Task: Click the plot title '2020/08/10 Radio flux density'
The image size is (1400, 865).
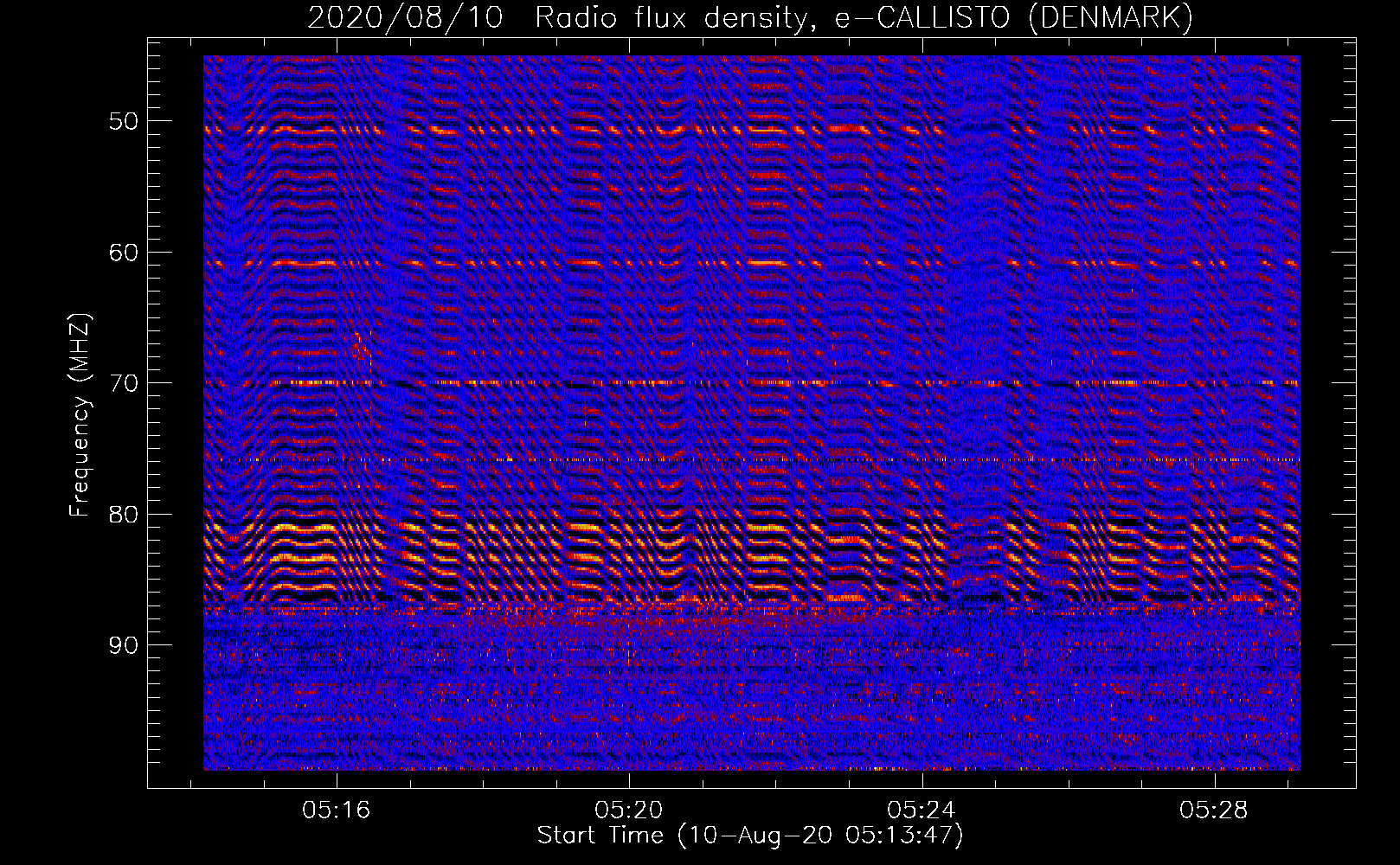Action: click(x=750, y=18)
